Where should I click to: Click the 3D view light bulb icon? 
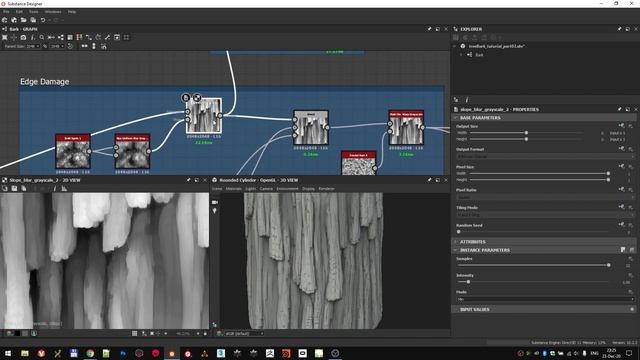[215, 211]
